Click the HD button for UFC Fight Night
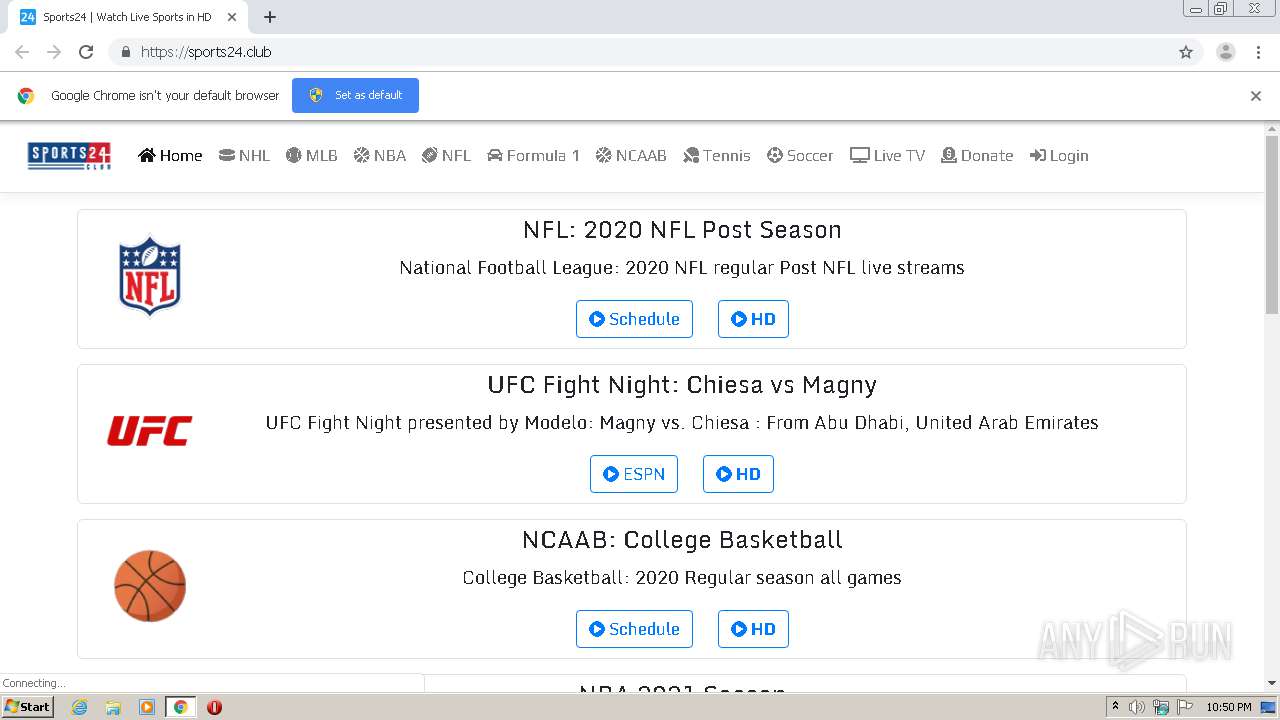 [738, 474]
